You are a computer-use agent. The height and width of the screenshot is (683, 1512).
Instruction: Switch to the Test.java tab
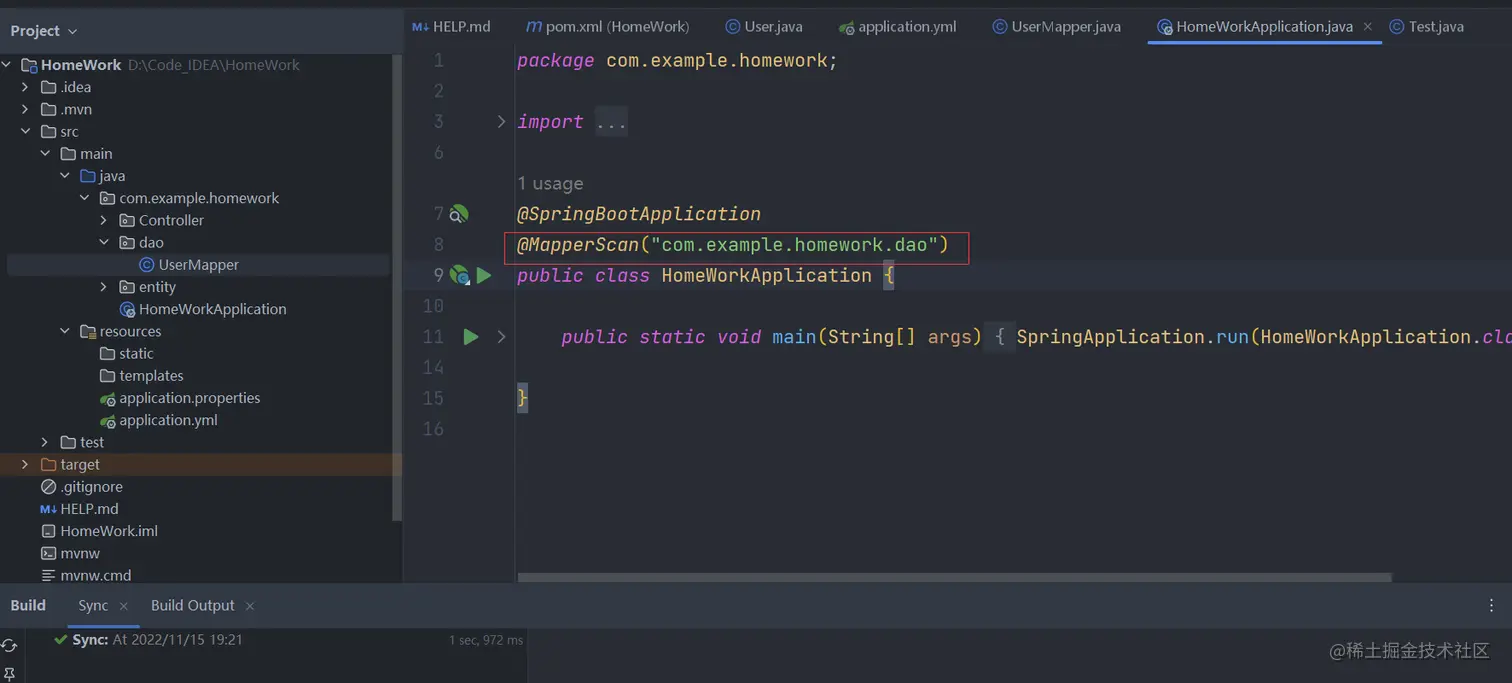tap(1426, 27)
